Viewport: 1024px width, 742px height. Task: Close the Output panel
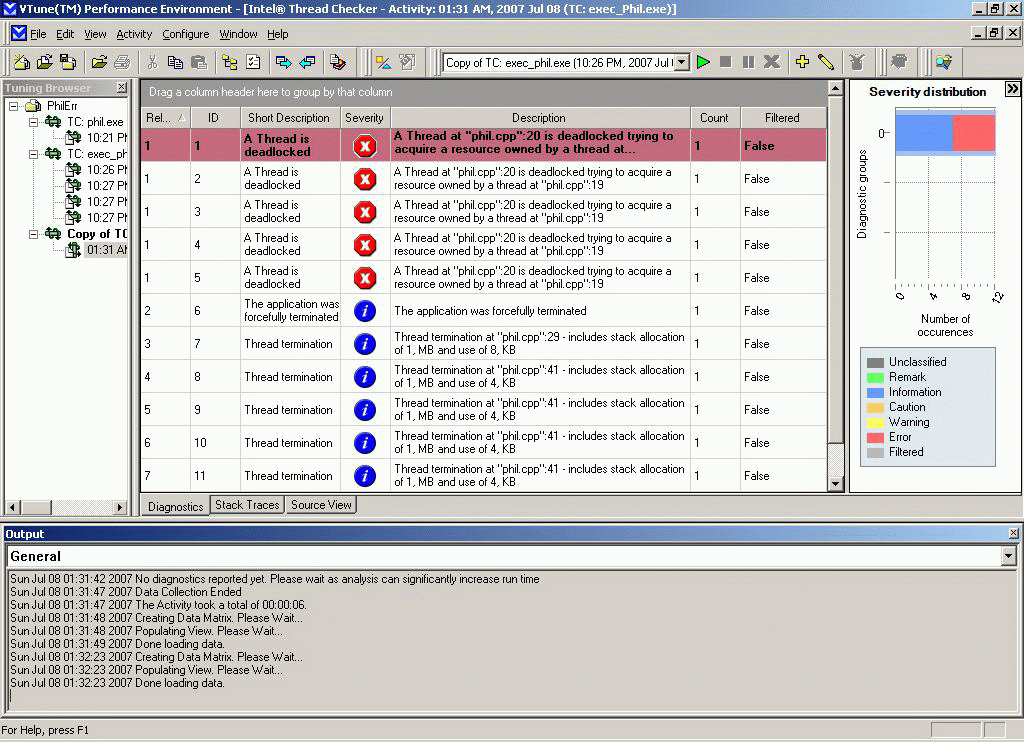point(1014,534)
